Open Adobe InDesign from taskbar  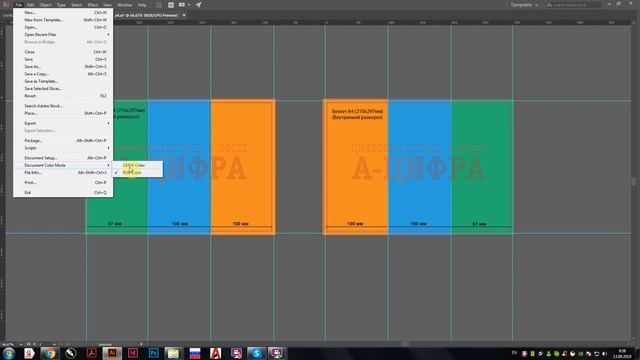[x=133, y=353]
